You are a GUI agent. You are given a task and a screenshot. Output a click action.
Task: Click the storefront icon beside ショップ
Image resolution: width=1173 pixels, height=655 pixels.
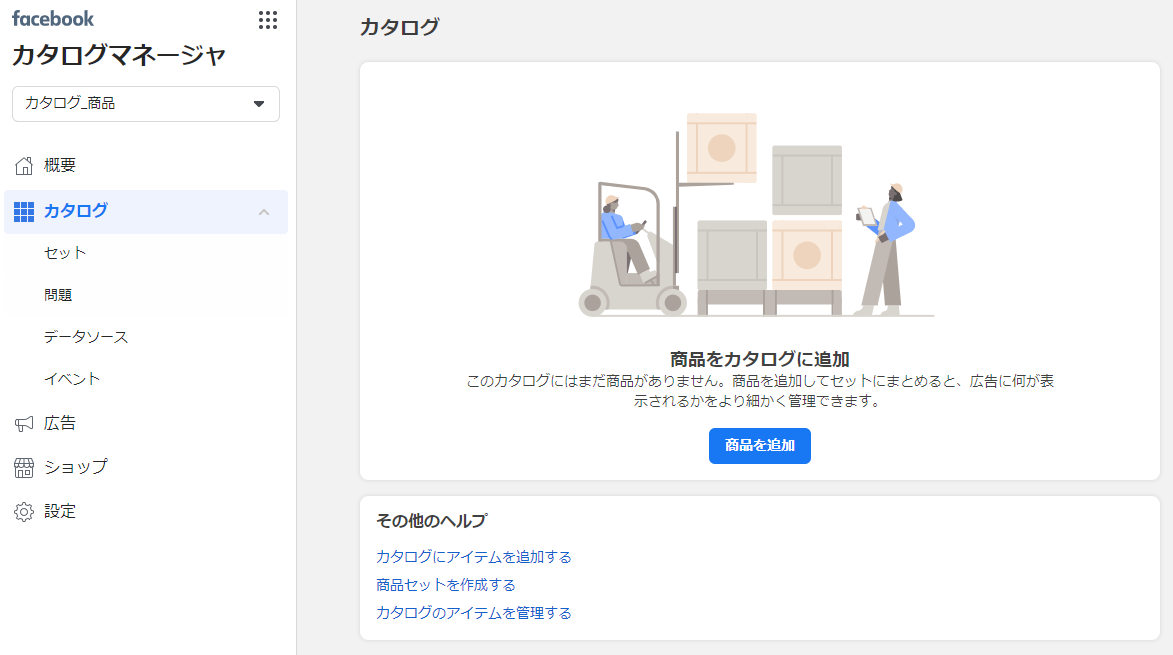(24, 468)
